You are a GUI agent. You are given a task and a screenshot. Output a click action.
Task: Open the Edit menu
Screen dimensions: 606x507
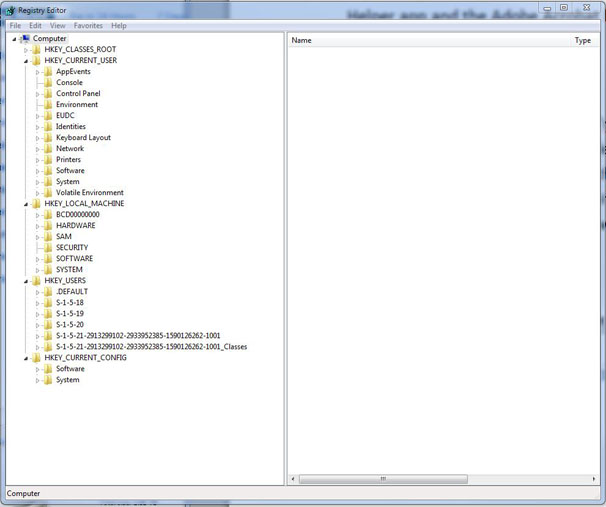(x=35, y=25)
